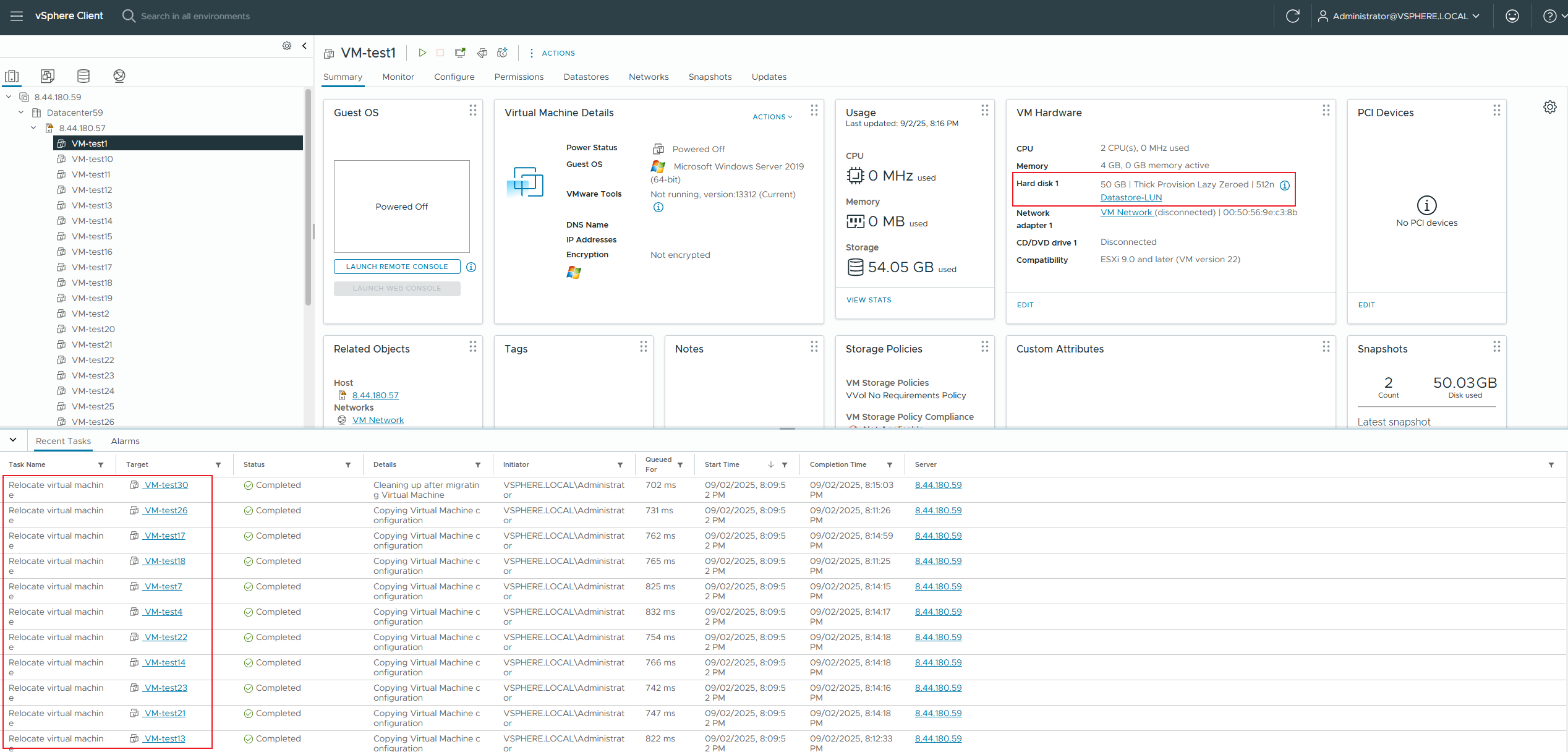Image resolution: width=1568 pixels, height=752 pixels.
Task: Click VMware Tools info icon
Action: 658,207
